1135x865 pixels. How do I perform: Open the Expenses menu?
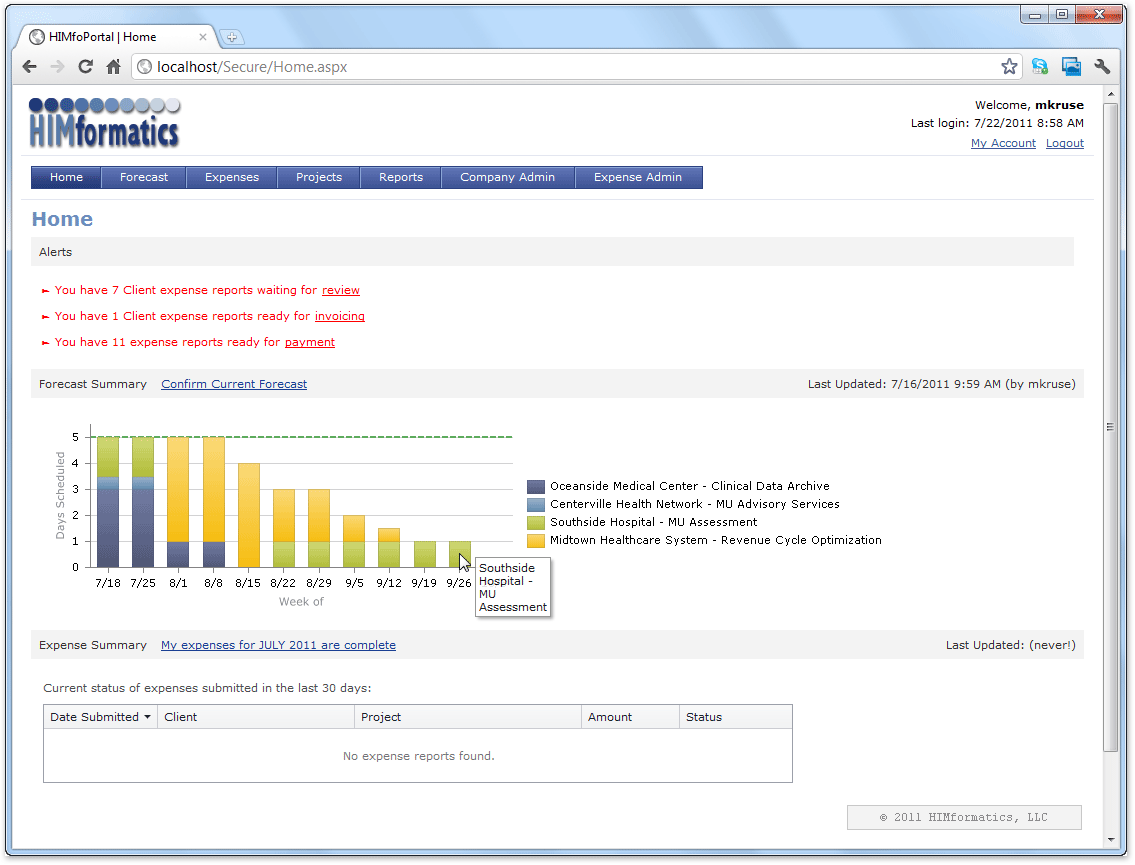[232, 177]
